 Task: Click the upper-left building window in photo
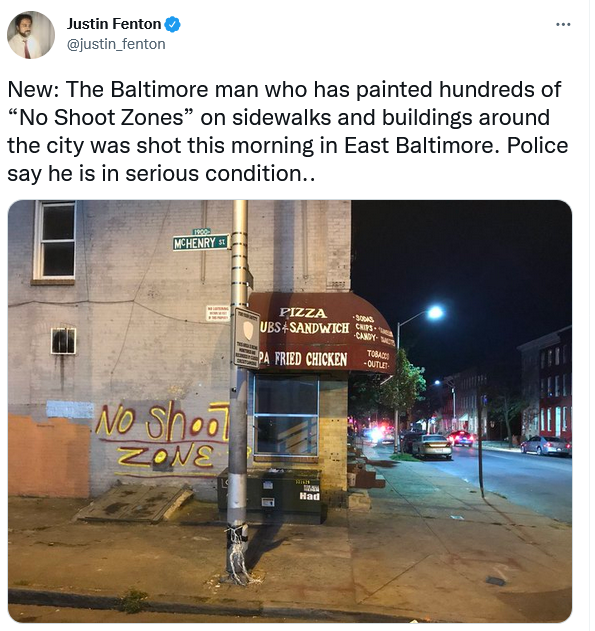[54, 240]
